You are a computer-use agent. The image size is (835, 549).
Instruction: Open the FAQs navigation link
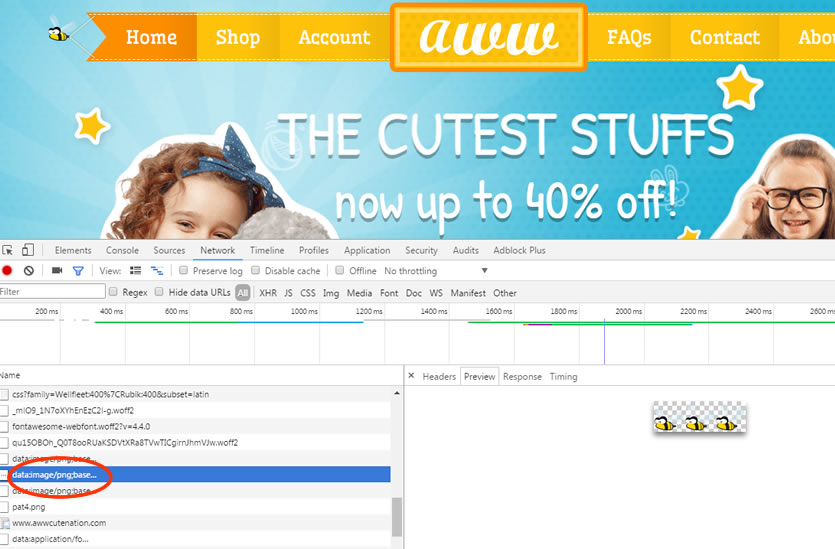(x=629, y=37)
